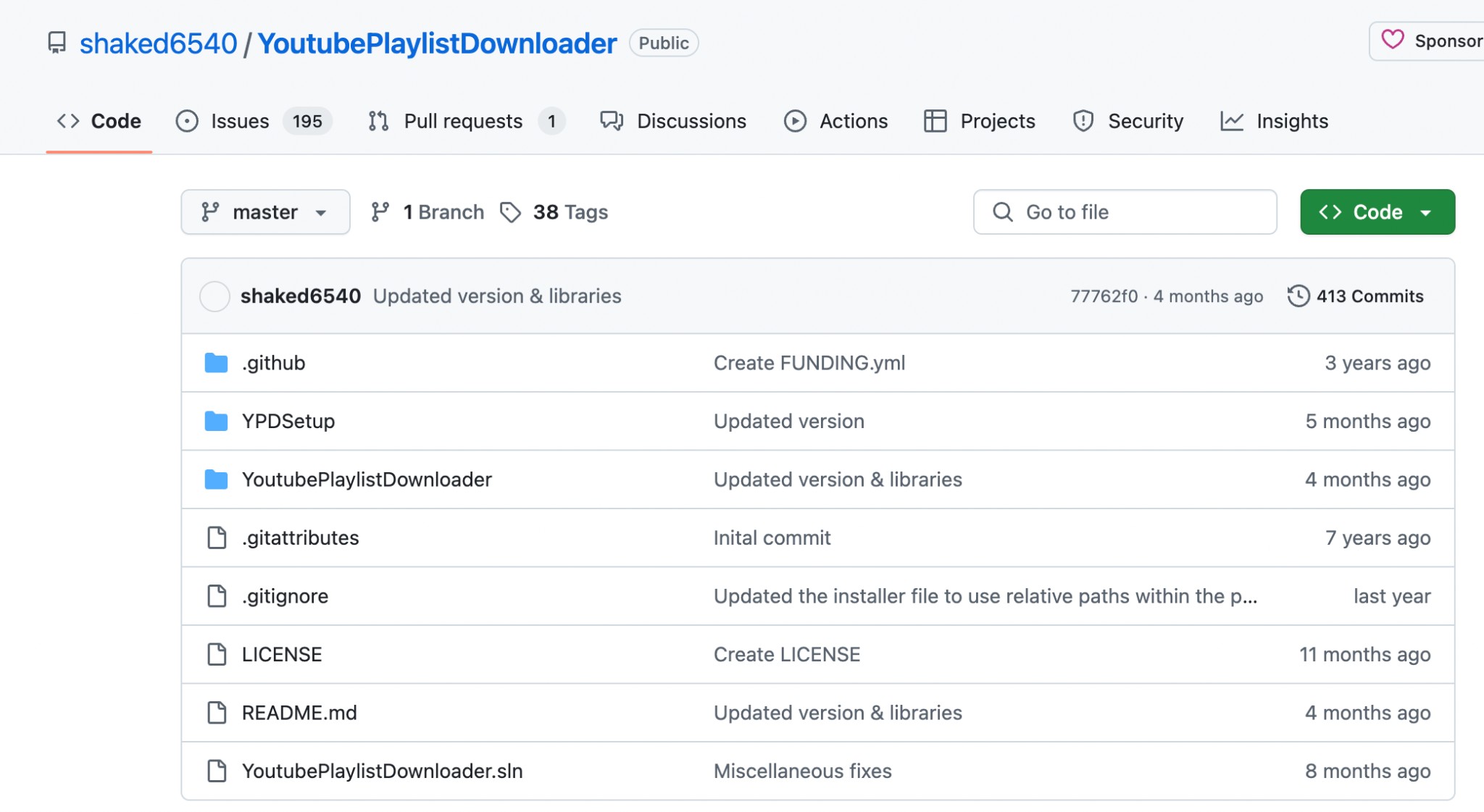Go to the Discussions tab

(673, 121)
